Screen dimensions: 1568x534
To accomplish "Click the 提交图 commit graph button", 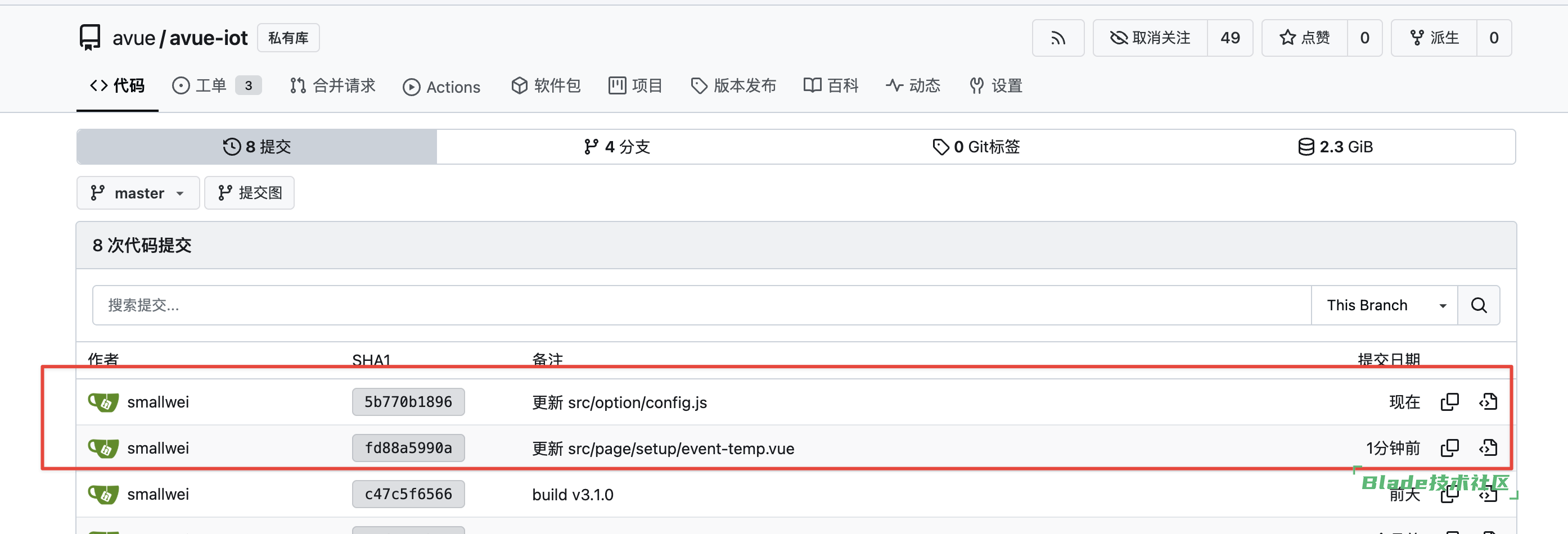I will [250, 193].
